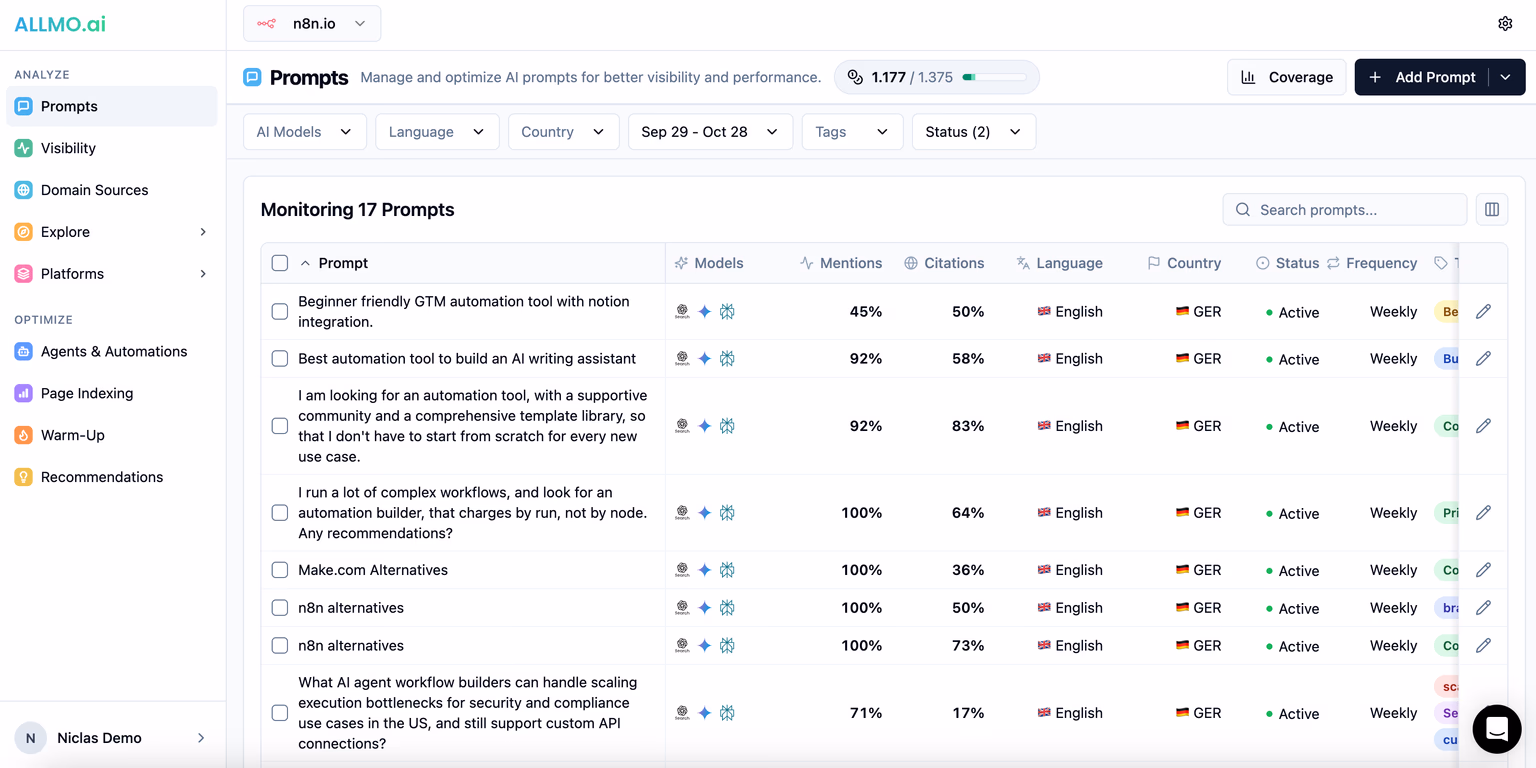Check the charges-by-run prompt checkbox
The height and width of the screenshot is (768, 1536).
[x=280, y=513]
